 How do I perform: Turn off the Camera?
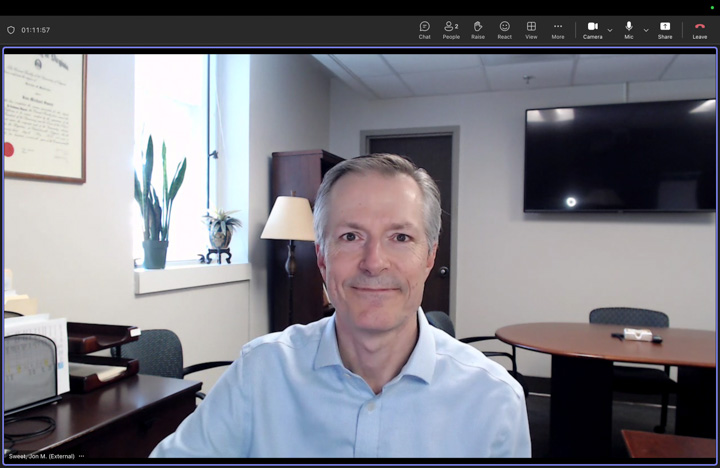point(592,30)
